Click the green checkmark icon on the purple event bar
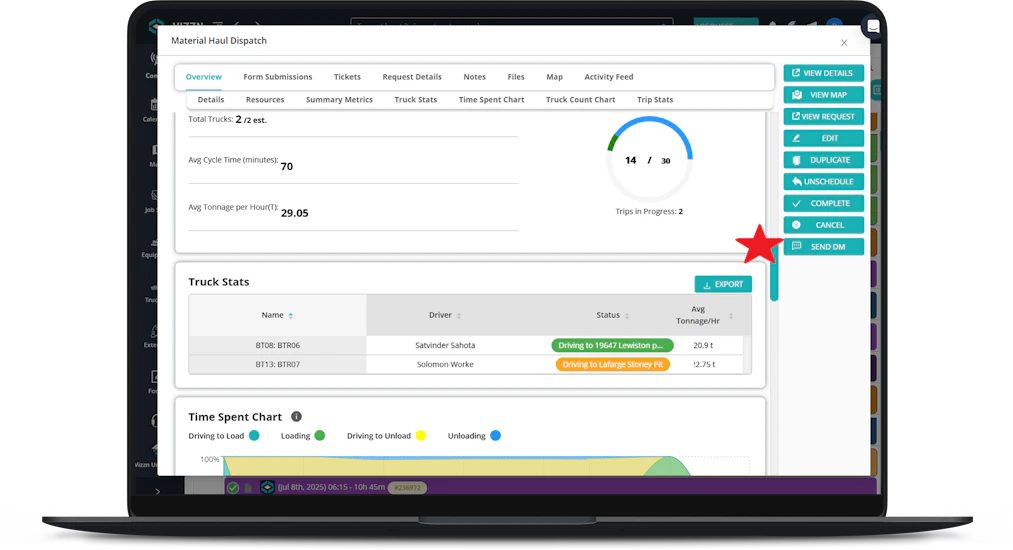The width and height of the screenshot is (1013, 550). (233, 488)
